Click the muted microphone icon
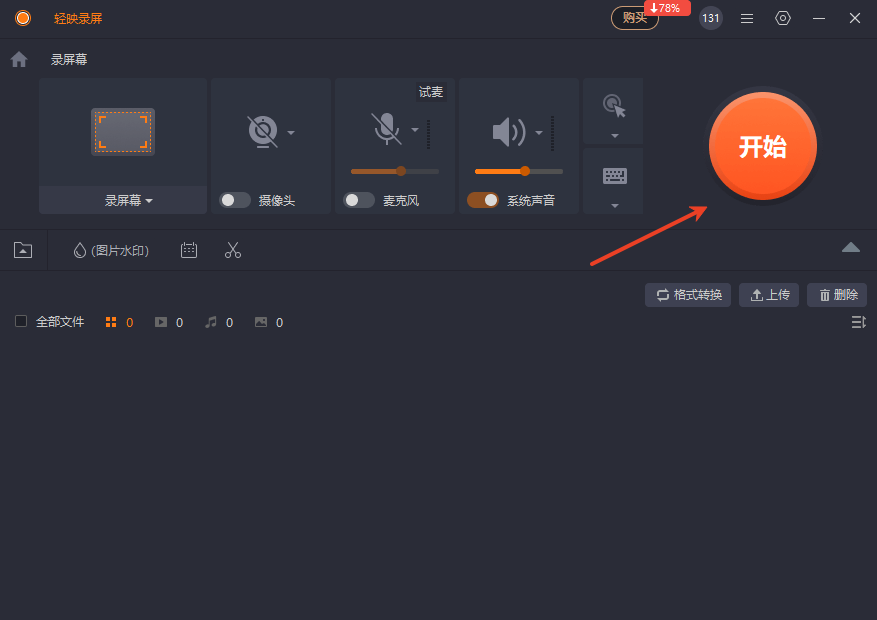Image resolution: width=877 pixels, height=620 pixels. 386,129
